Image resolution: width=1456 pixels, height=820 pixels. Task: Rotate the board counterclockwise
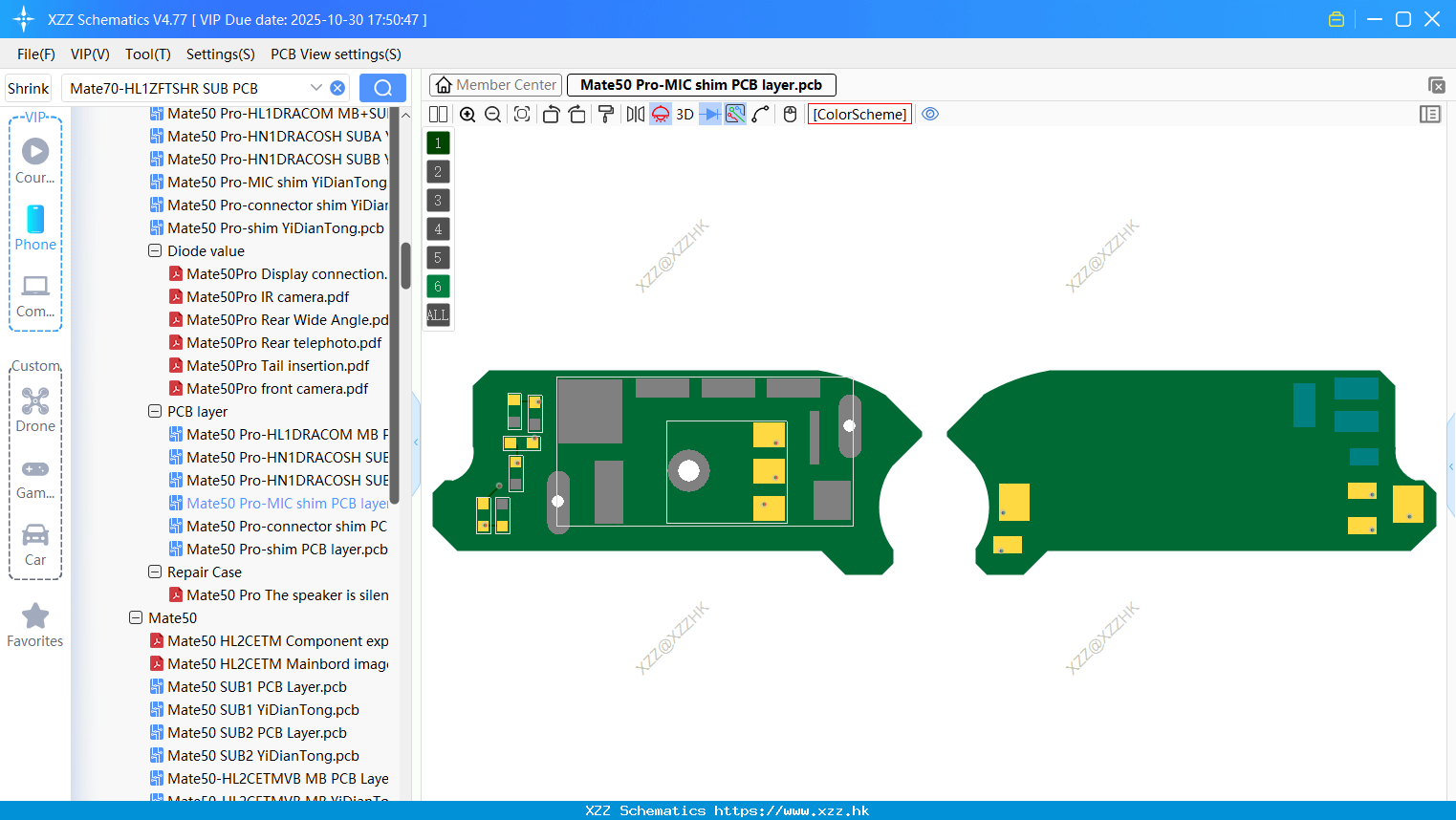coord(551,114)
